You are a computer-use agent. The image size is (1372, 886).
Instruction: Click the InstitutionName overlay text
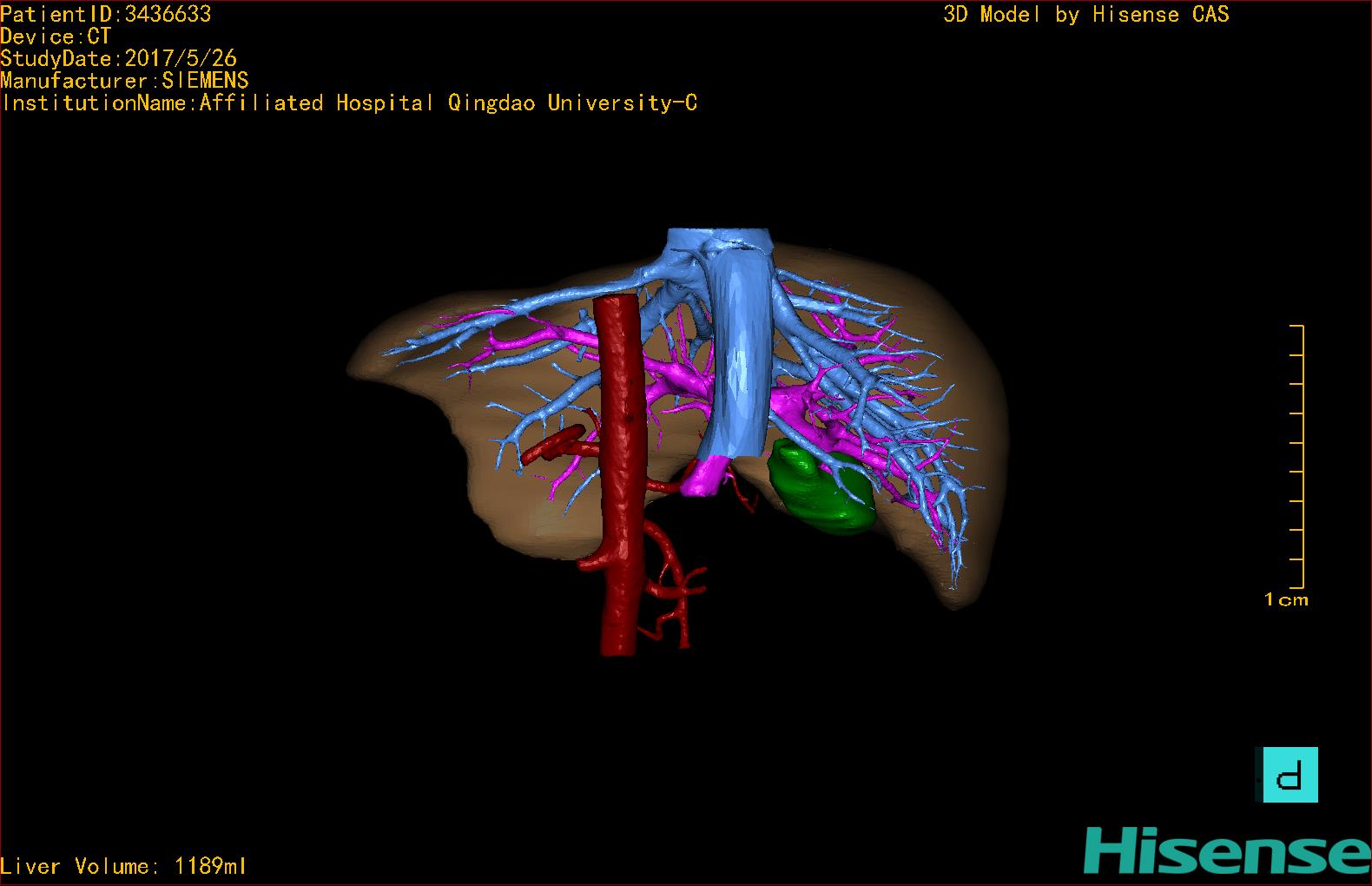pos(349,102)
